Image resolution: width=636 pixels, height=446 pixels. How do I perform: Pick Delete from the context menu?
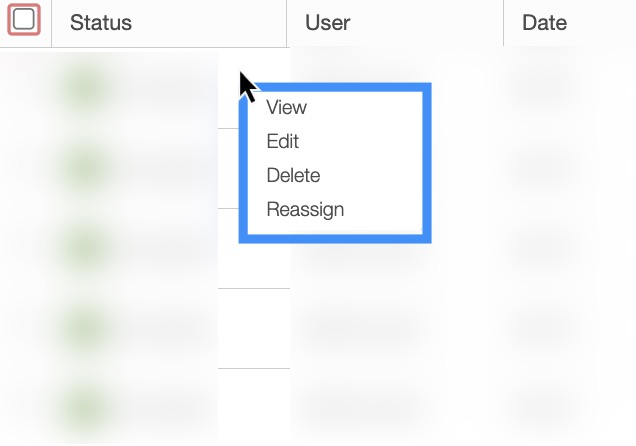(x=293, y=176)
